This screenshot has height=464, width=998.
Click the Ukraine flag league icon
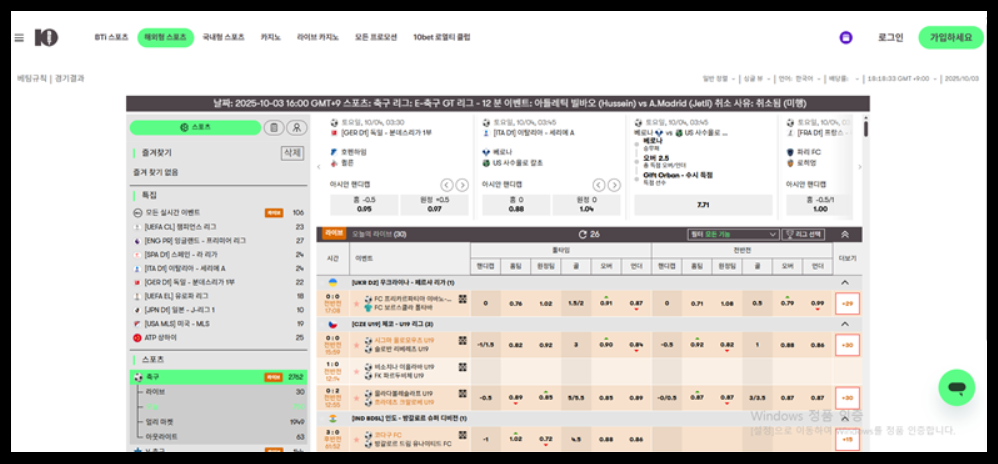(333, 282)
